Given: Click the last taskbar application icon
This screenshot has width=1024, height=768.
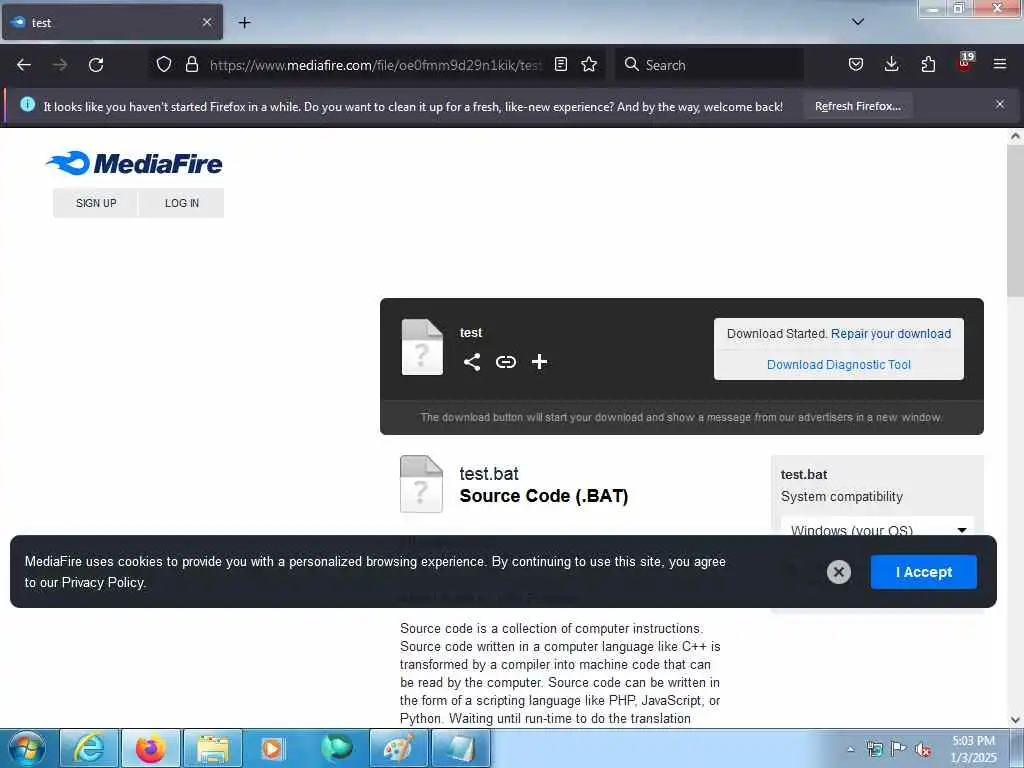Looking at the screenshot, I should [460, 748].
